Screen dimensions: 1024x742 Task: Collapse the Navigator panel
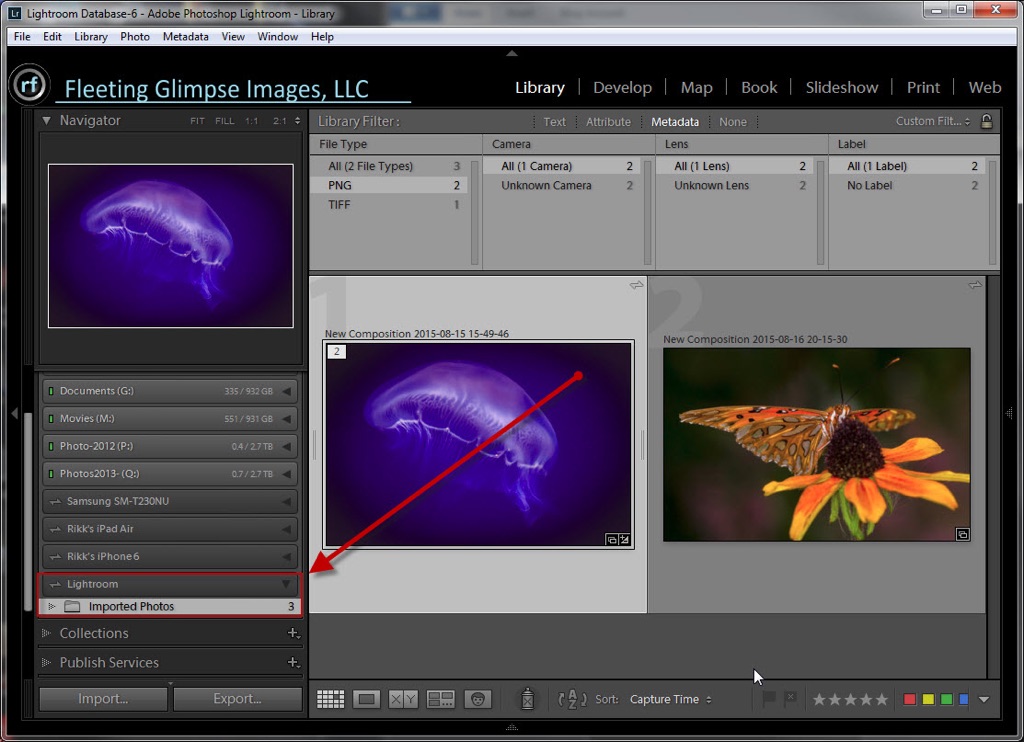click(x=47, y=120)
